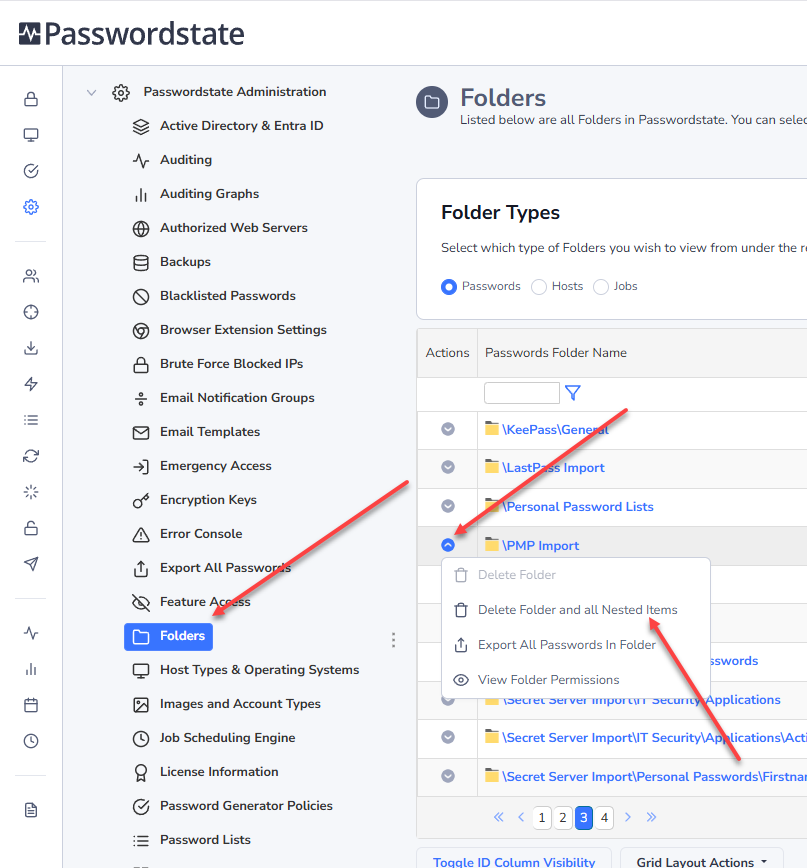
Task: Click the download tray icon in rail
Action: (x=31, y=348)
